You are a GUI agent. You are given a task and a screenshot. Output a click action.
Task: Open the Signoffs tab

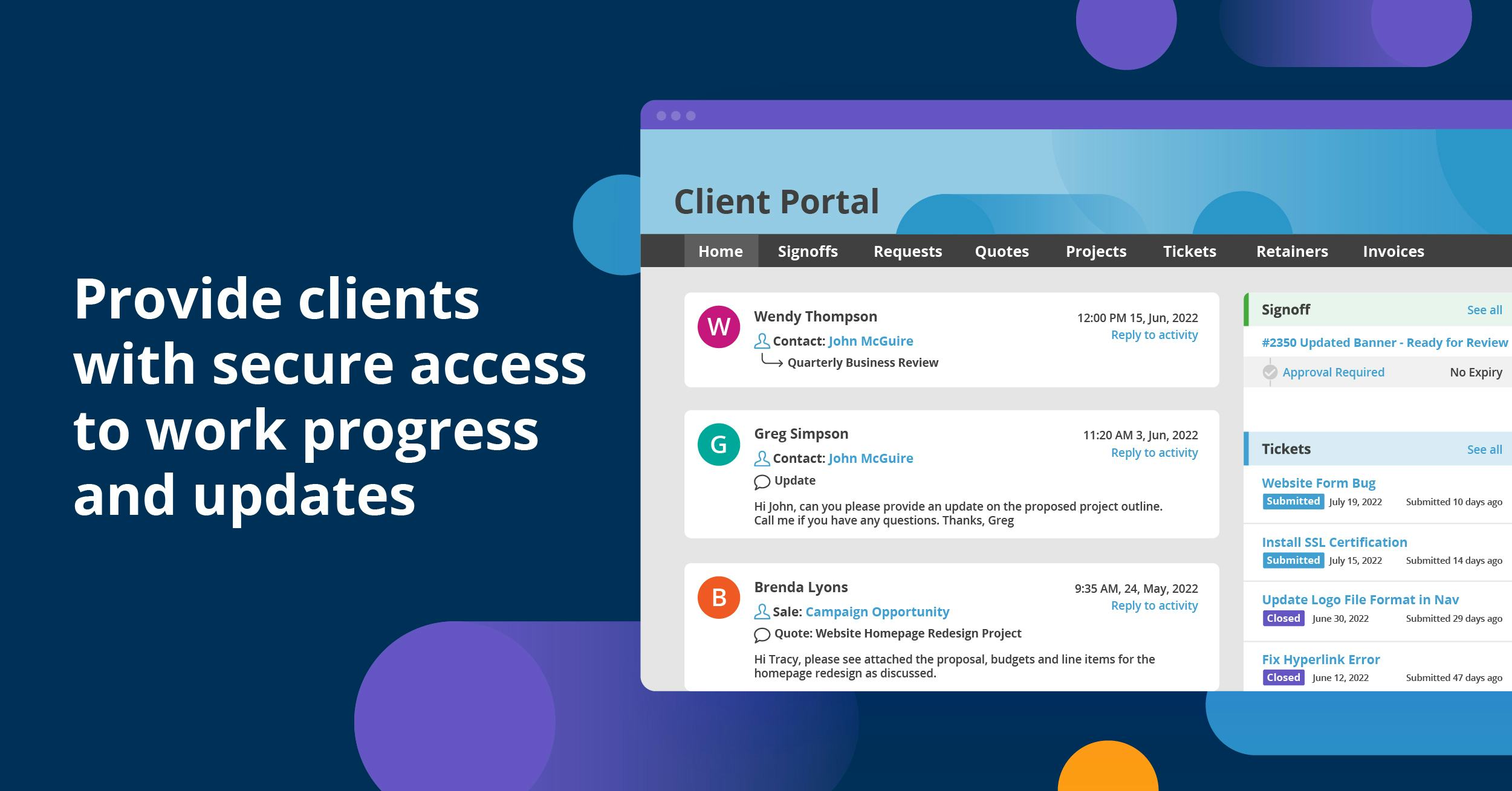(808, 251)
